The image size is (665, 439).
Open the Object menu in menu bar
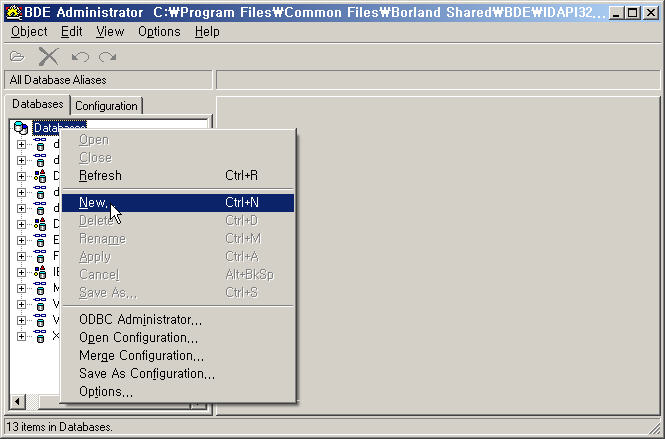(28, 32)
